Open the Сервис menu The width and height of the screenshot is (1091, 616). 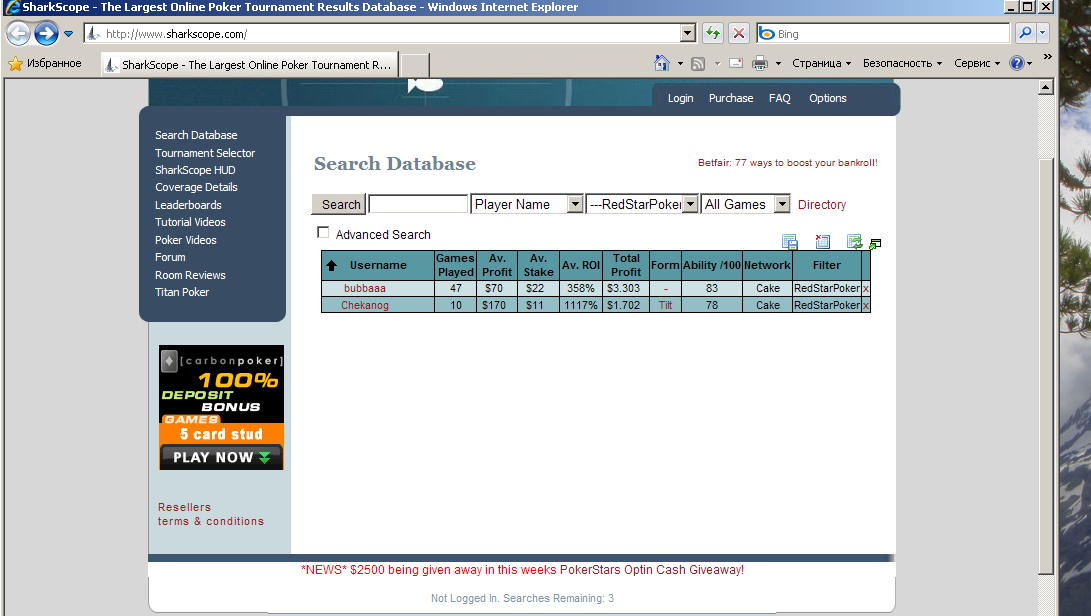(x=977, y=63)
